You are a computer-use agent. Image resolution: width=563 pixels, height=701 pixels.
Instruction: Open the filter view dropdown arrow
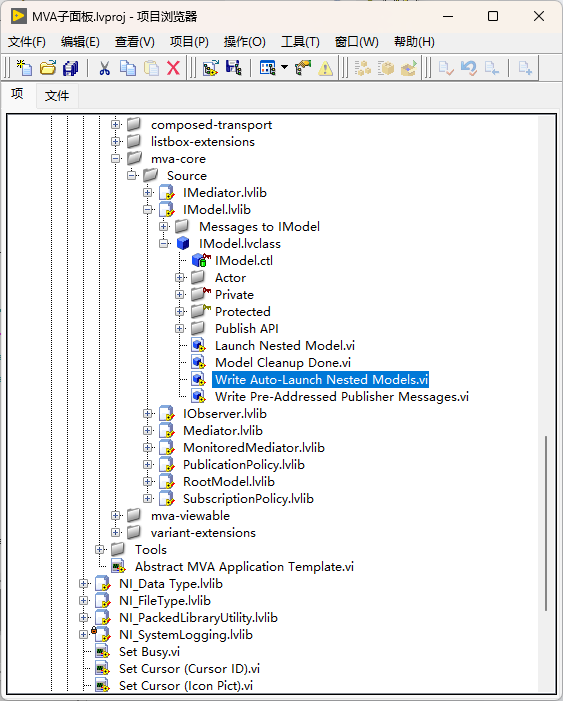(284, 68)
